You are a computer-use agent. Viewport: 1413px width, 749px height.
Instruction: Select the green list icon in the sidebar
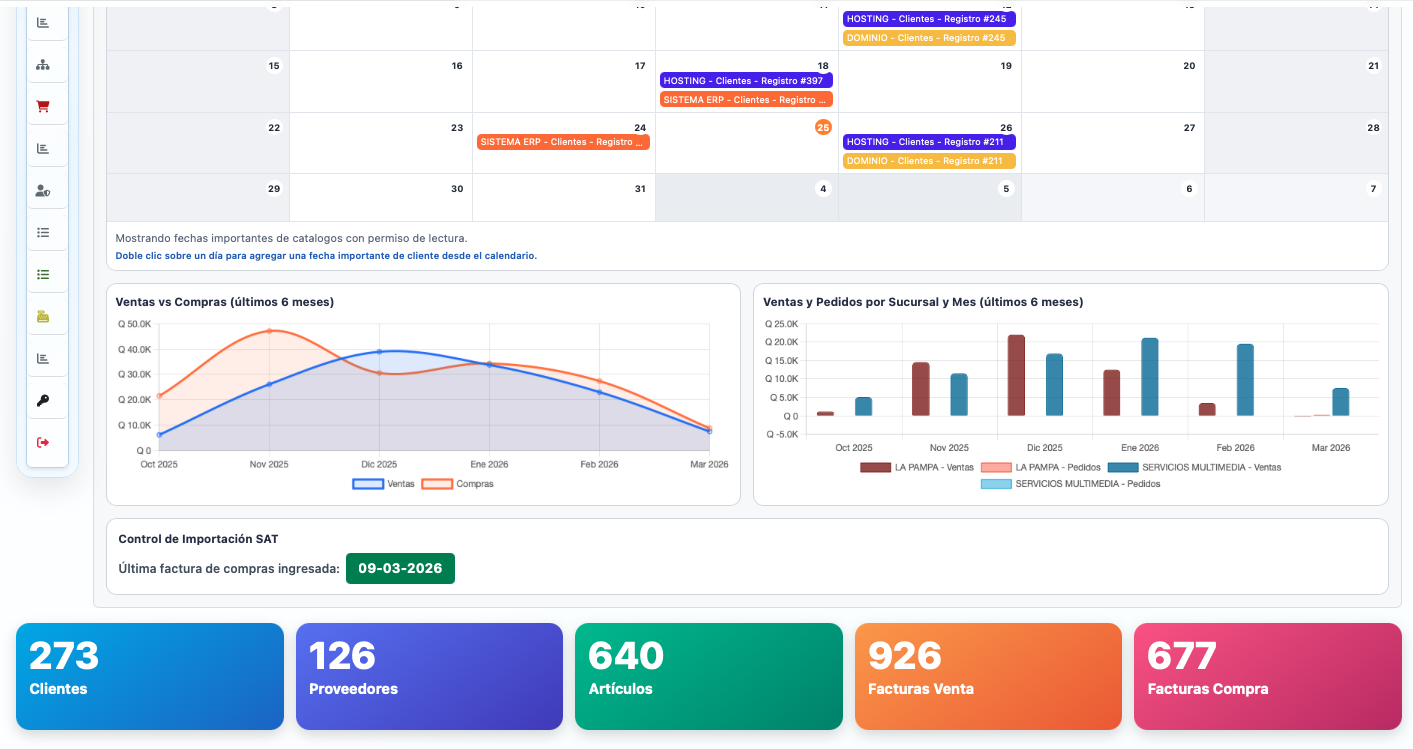tap(44, 272)
